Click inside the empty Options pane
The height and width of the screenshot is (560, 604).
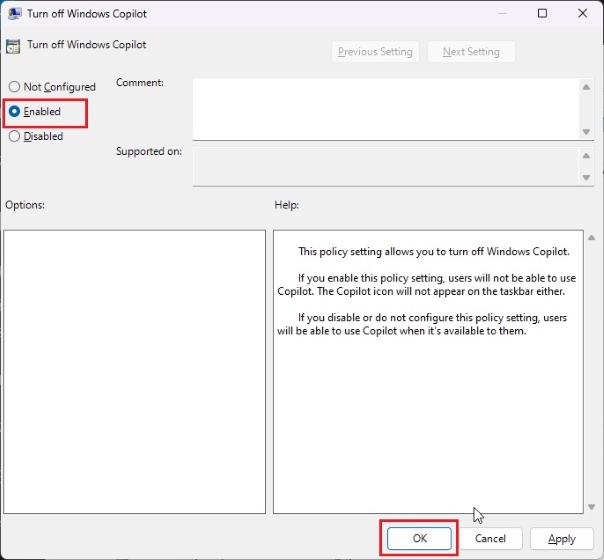pyautogui.click(x=134, y=370)
